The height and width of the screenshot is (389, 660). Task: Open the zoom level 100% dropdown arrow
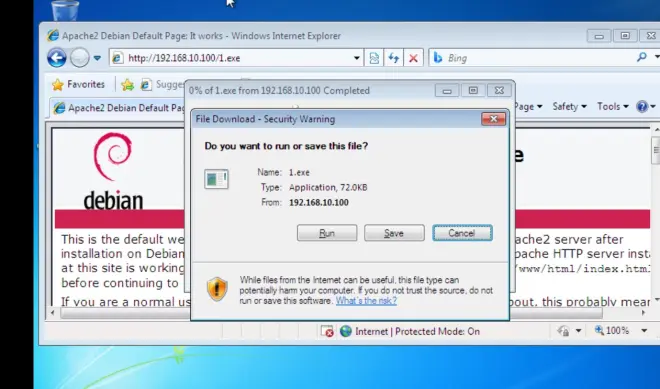tap(644, 331)
